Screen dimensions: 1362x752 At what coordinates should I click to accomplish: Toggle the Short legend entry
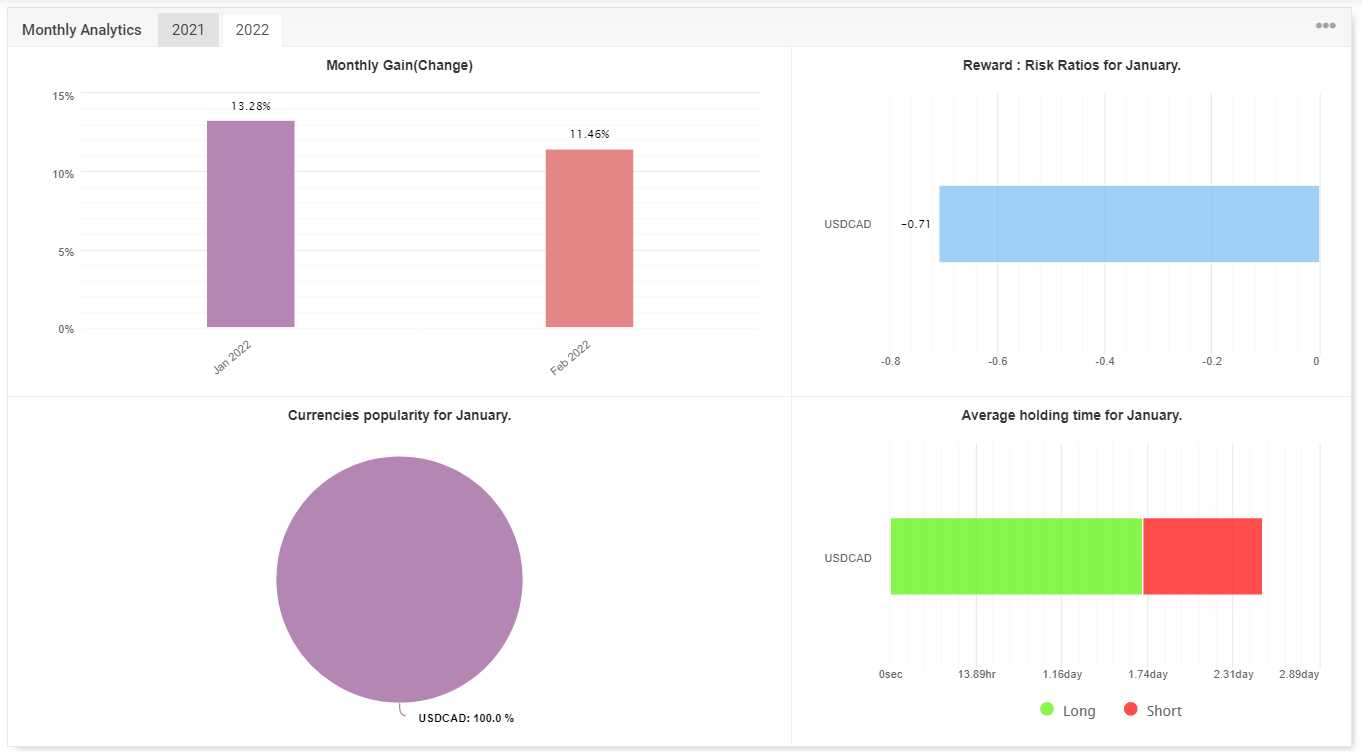click(x=1153, y=711)
